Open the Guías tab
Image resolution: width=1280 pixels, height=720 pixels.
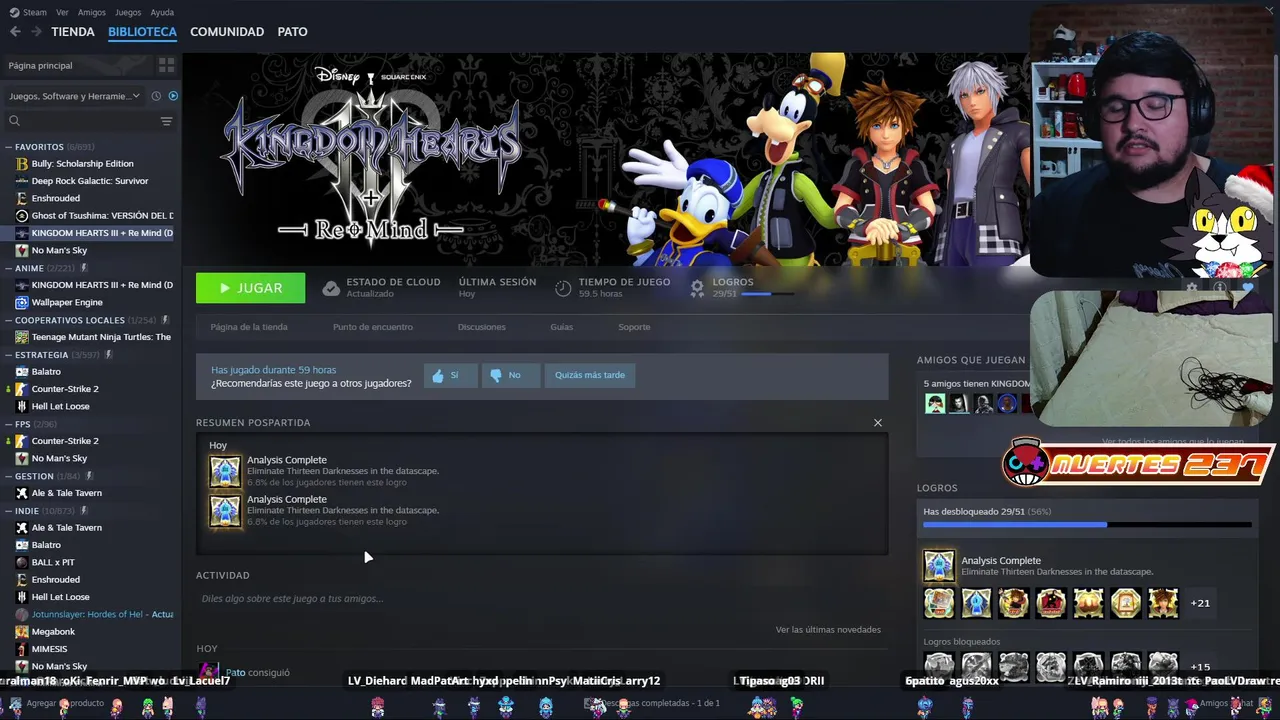pos(561,327)
